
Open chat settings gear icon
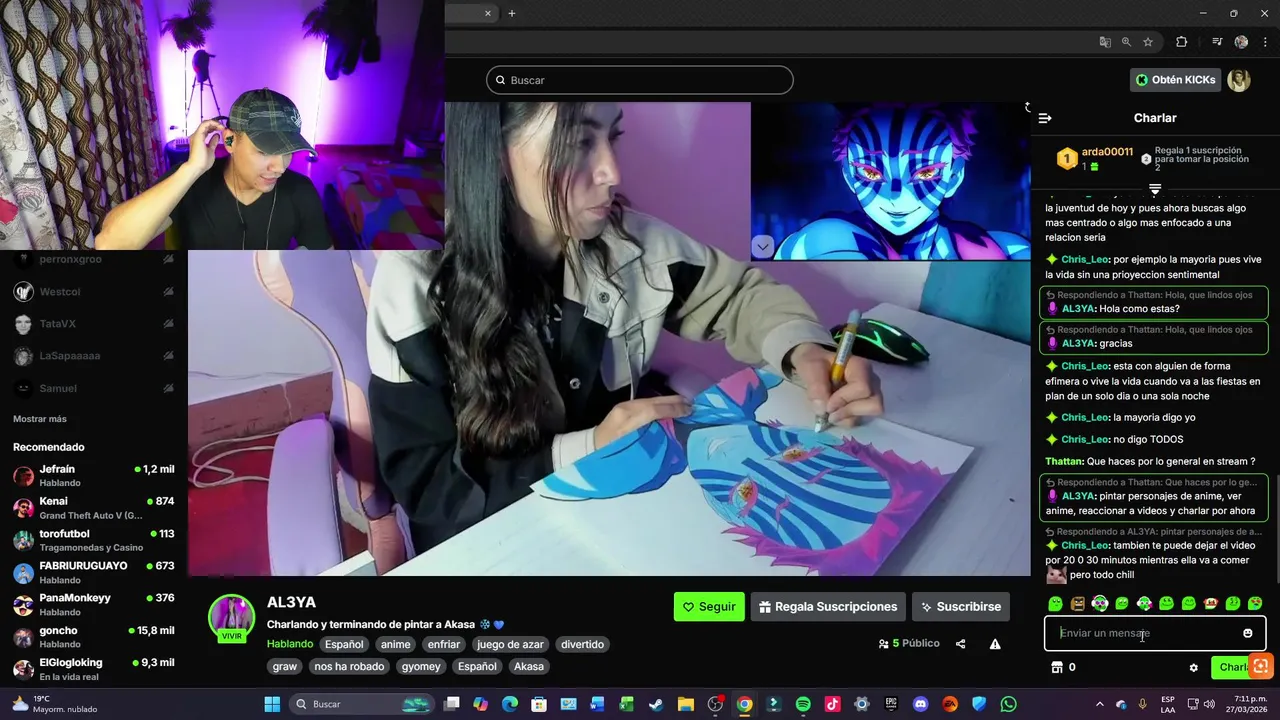[x=1193, y=667]
